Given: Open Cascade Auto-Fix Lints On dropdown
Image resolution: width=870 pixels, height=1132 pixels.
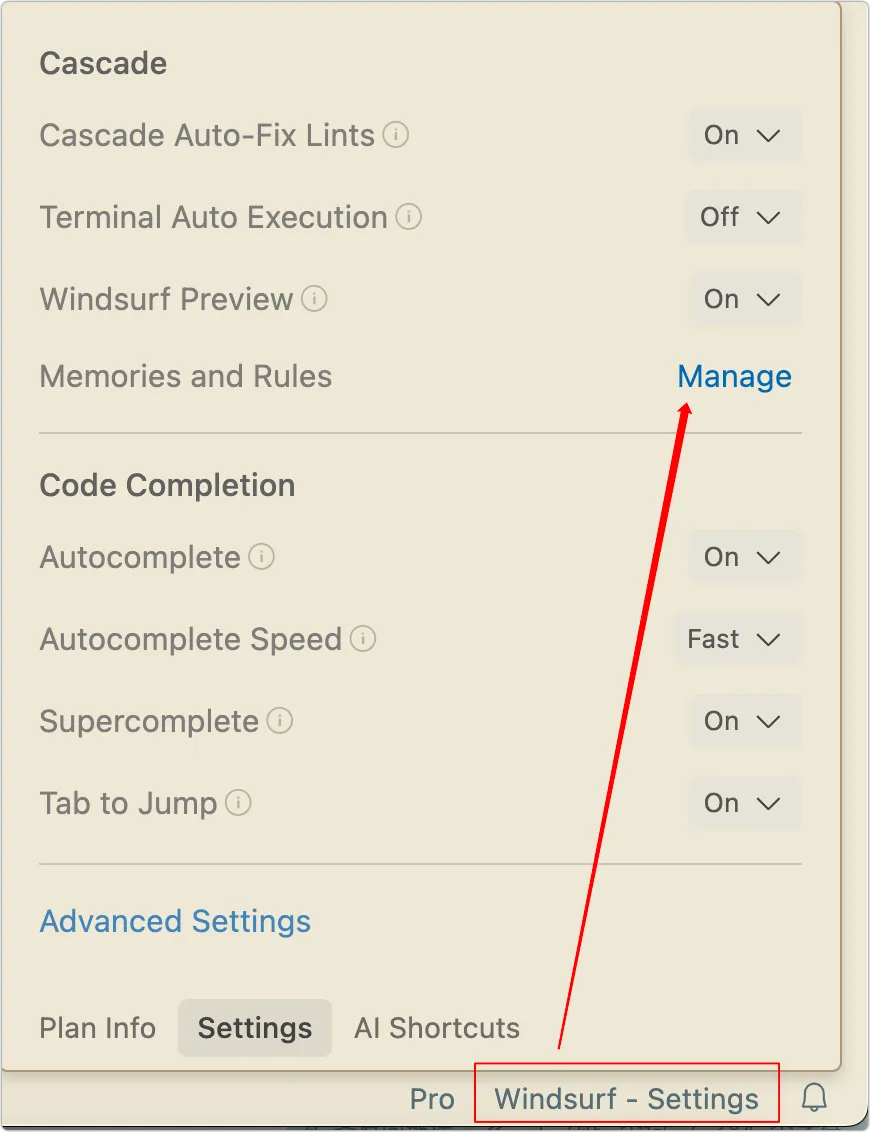Looking at the screenshot, I should 744,135.
